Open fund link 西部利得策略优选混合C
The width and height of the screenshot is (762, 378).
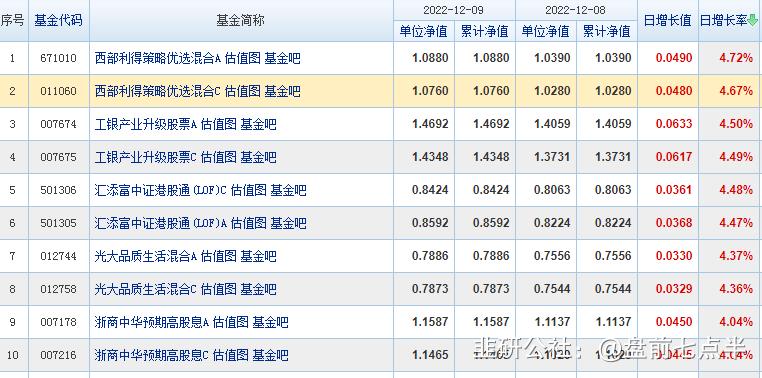(x=158, y=91)
